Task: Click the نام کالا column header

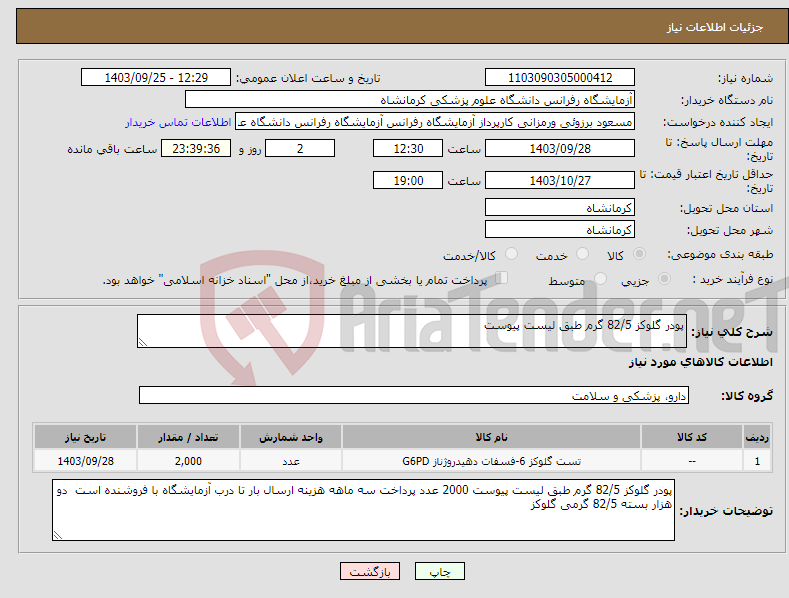Action: pos(491,437)
